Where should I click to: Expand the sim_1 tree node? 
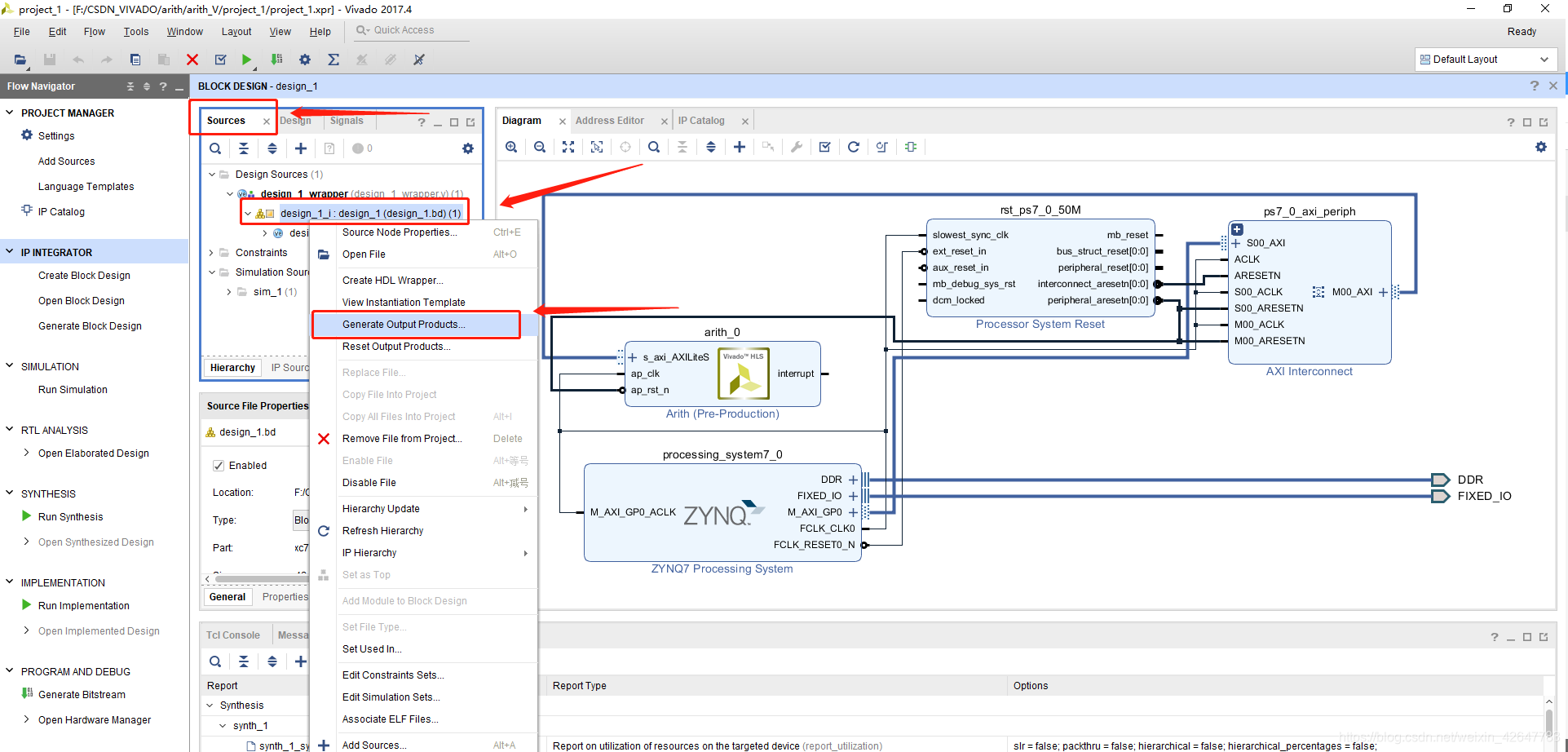coord(229,291)
